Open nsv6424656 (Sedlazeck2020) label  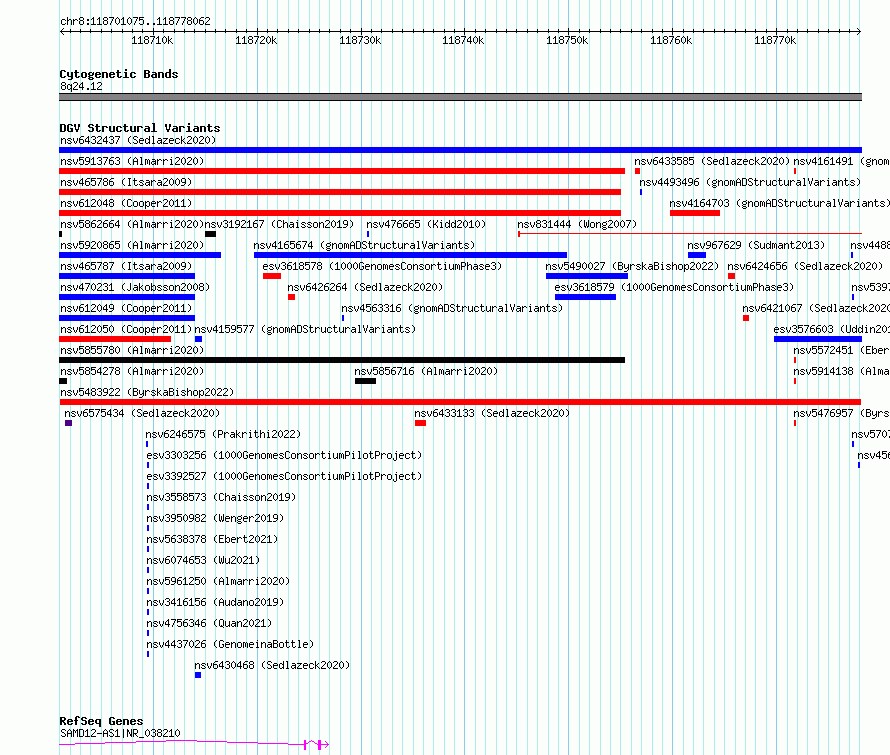(805, 266)
